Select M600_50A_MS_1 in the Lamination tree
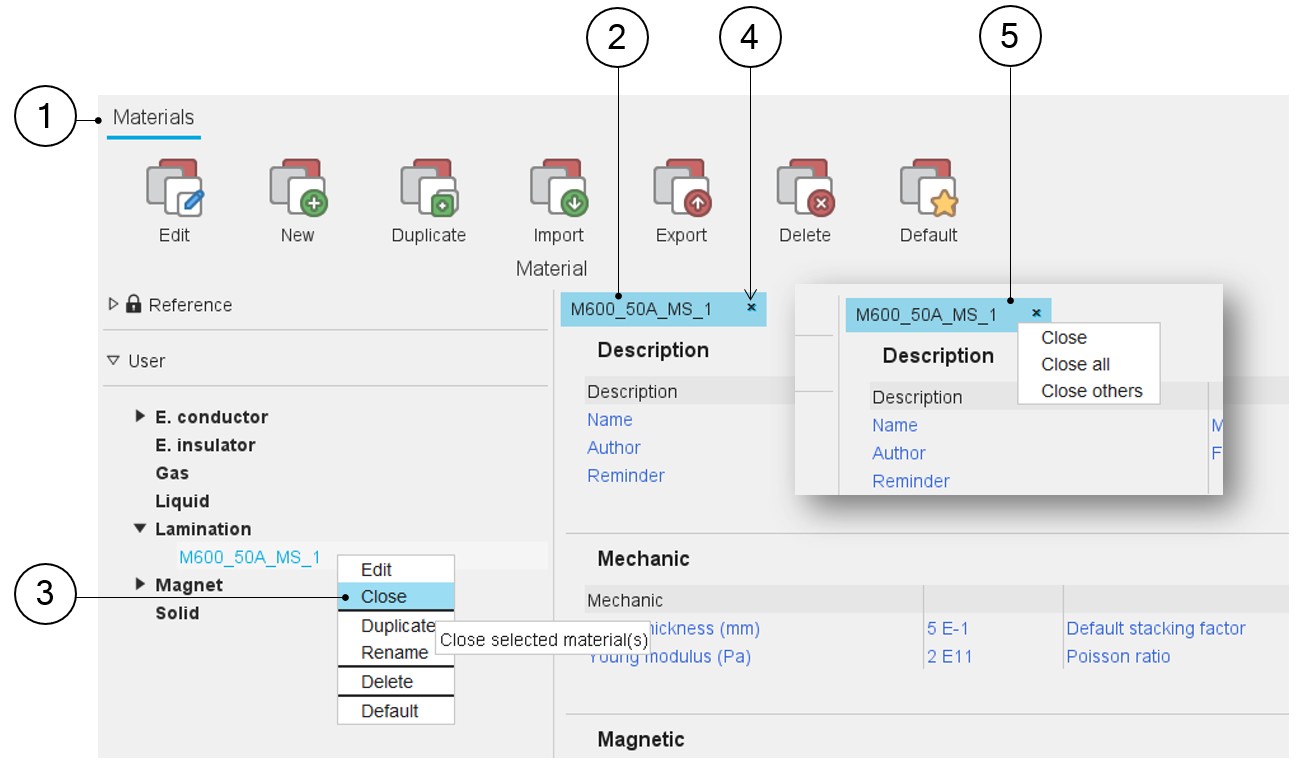Viewport: 1306px width, 767px height. click(249, 557)
